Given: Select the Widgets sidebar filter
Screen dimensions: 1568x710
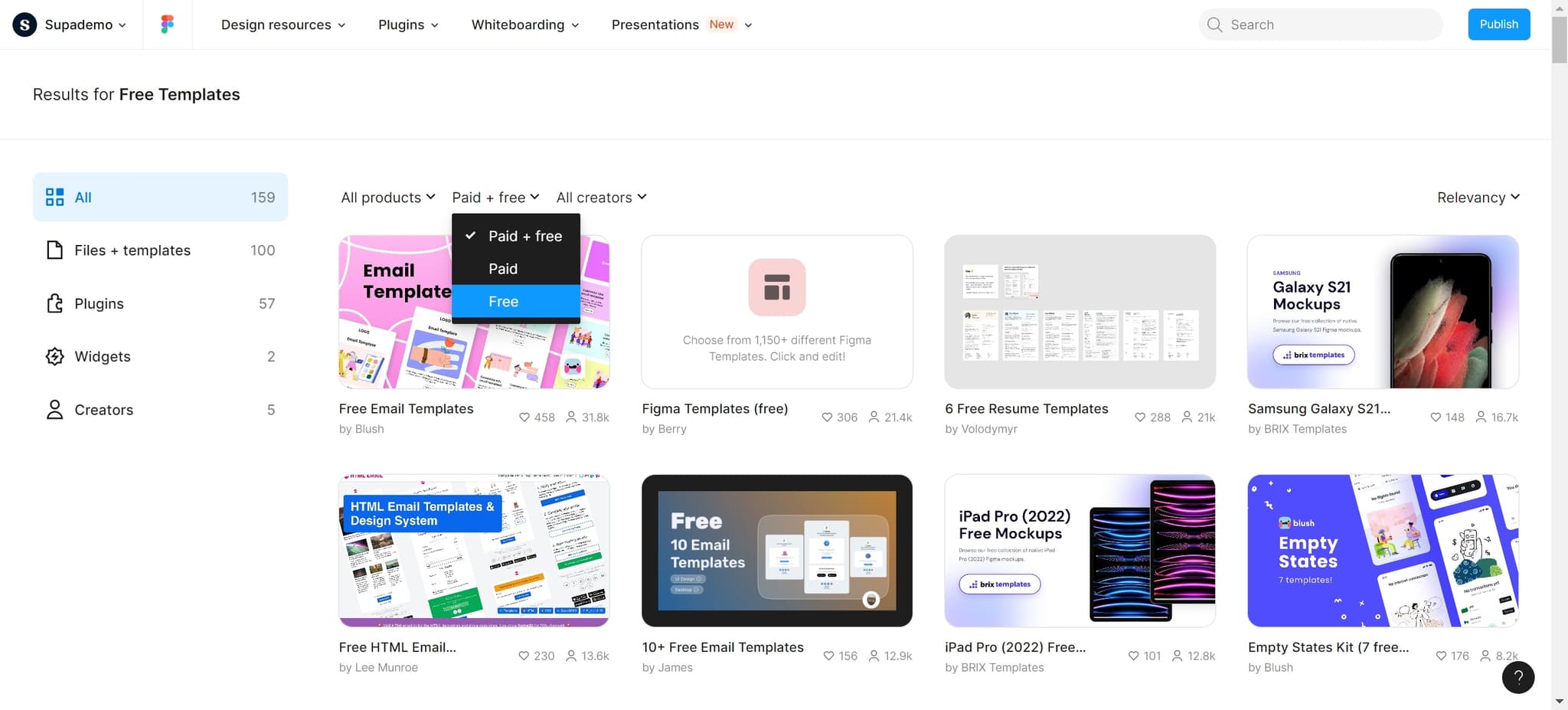Looking at the screenshot, I should coord(160,356).
